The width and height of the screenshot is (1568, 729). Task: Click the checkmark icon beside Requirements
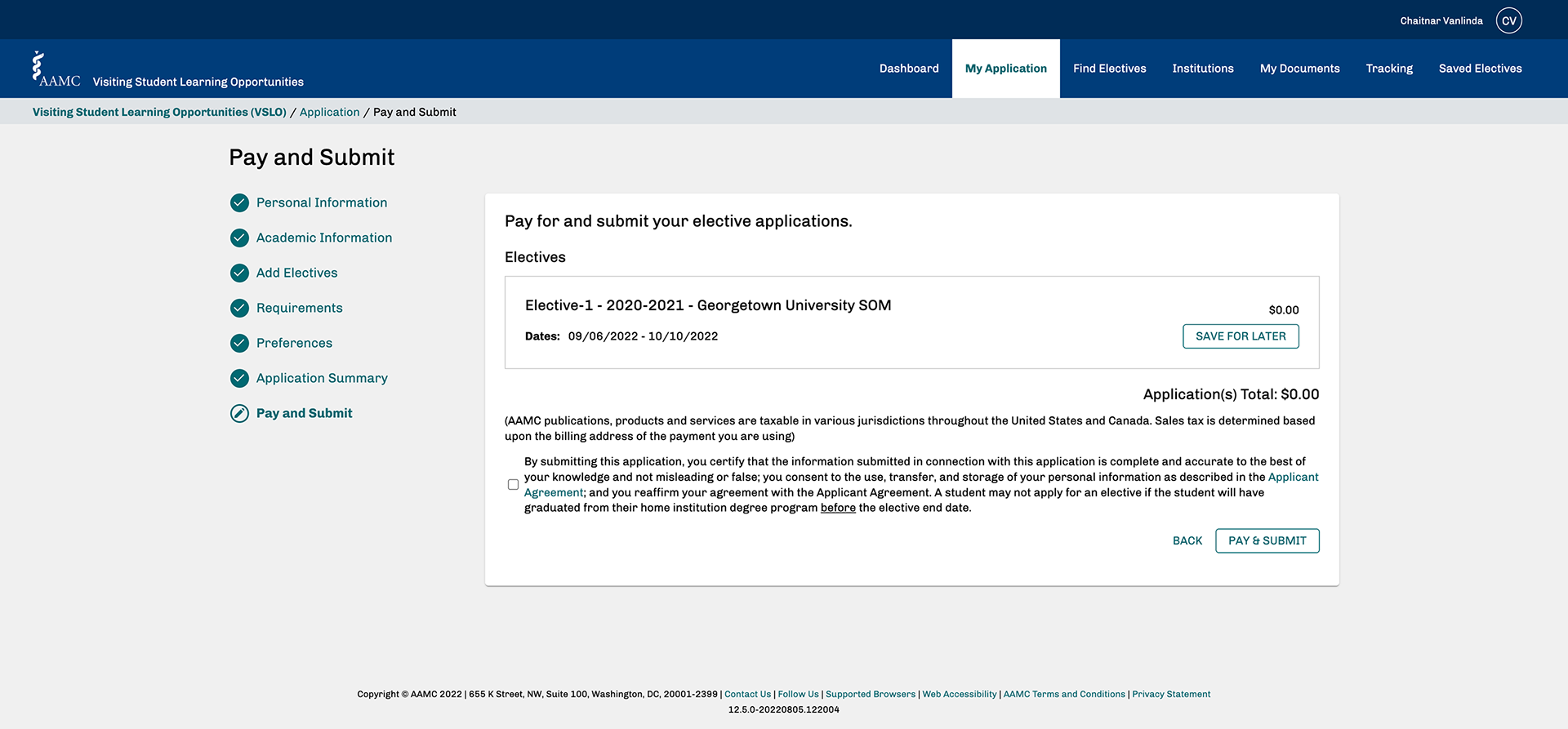[239, 308]
